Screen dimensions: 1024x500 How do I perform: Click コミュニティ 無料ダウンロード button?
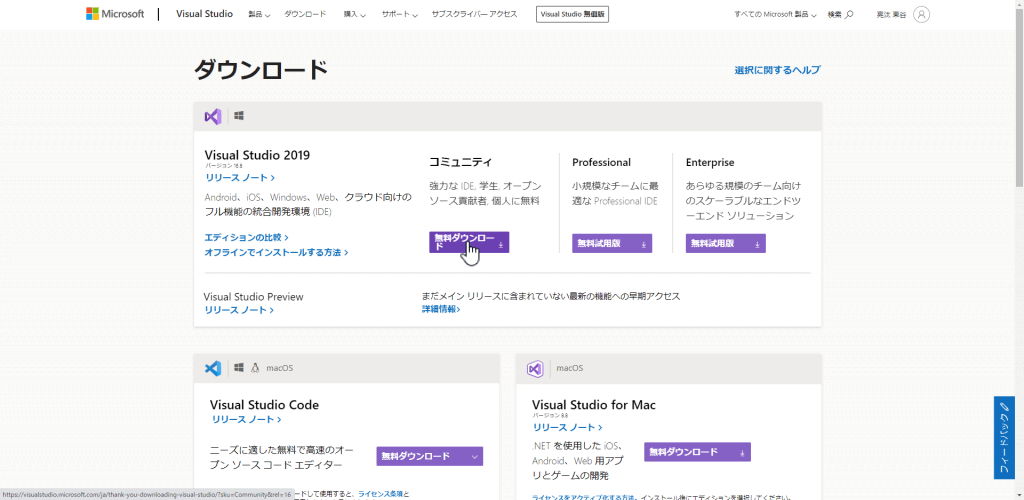click(x=469, y=242)
